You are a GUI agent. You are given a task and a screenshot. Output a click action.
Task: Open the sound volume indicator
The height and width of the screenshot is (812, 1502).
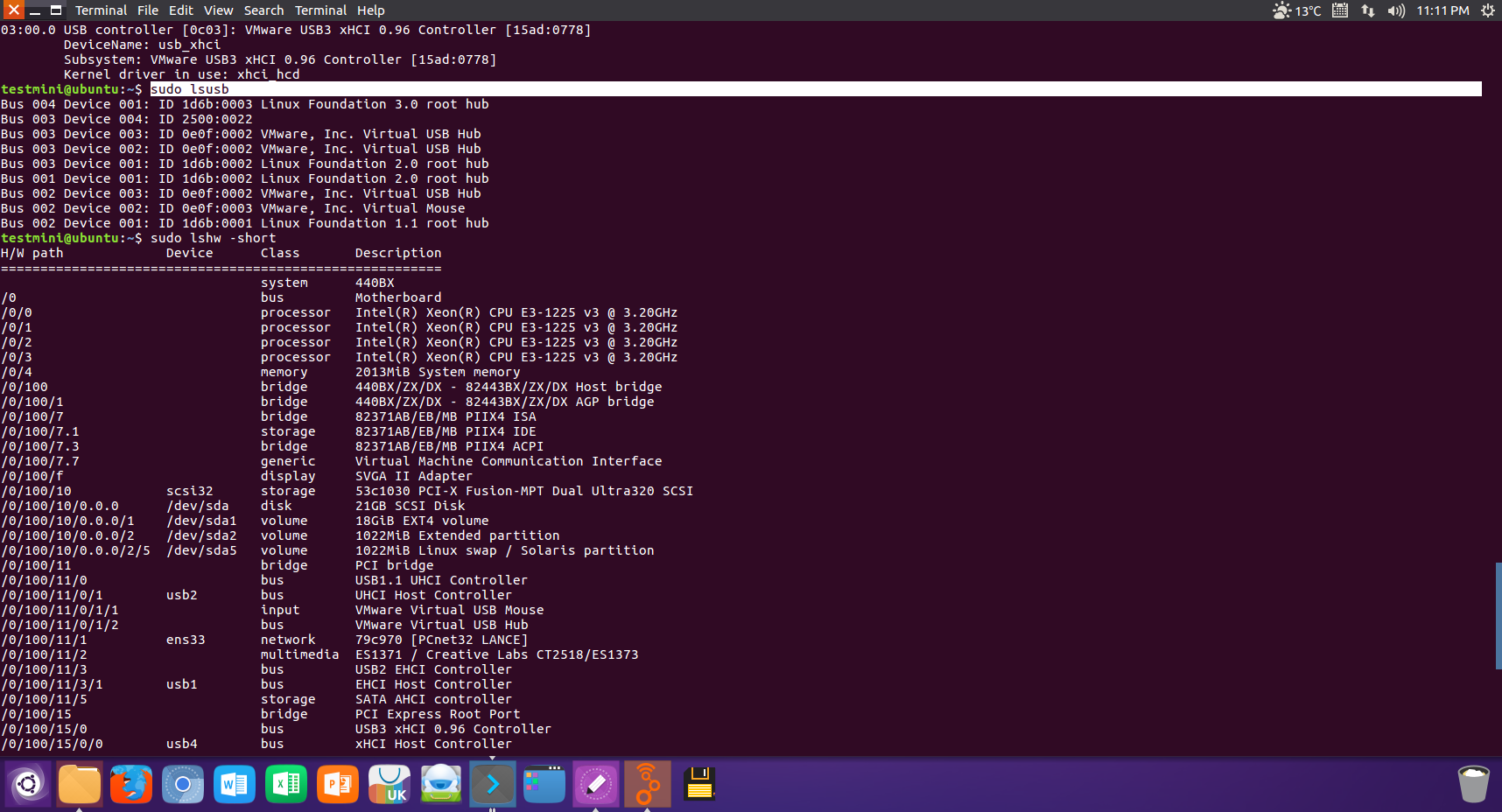coord(1396,10)
